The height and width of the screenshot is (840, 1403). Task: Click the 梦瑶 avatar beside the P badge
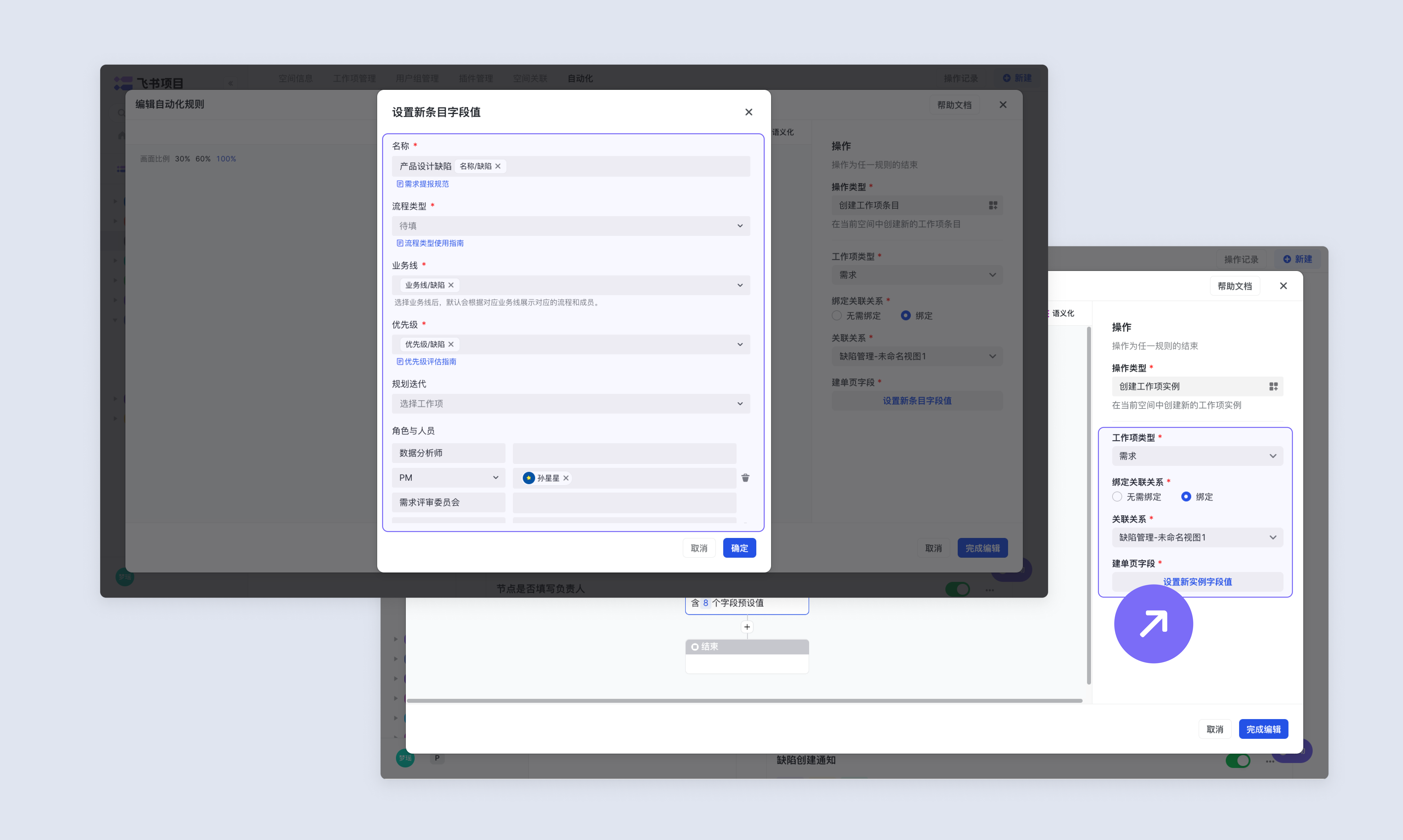pyautogui.click(x=405, y=758)
